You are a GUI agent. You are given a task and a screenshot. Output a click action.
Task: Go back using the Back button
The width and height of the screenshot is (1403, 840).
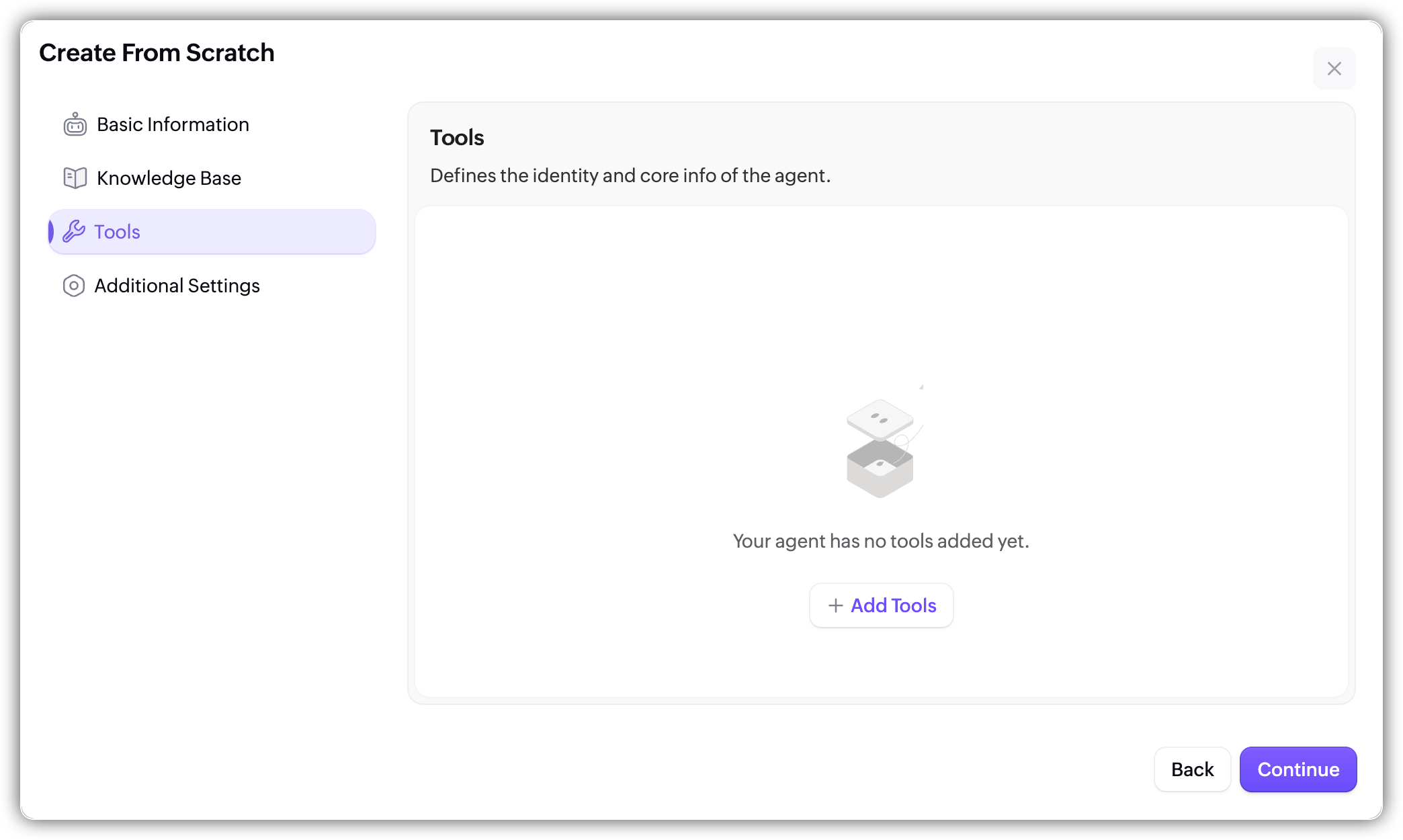(1192, 769)
